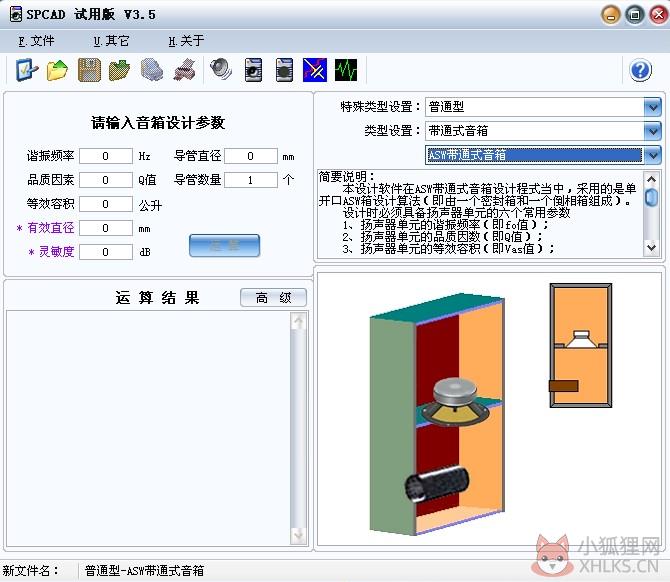Expand the 特殊类型设置 dropdown
The width and height of the screenshot is (670, 582).
[653, 107]
